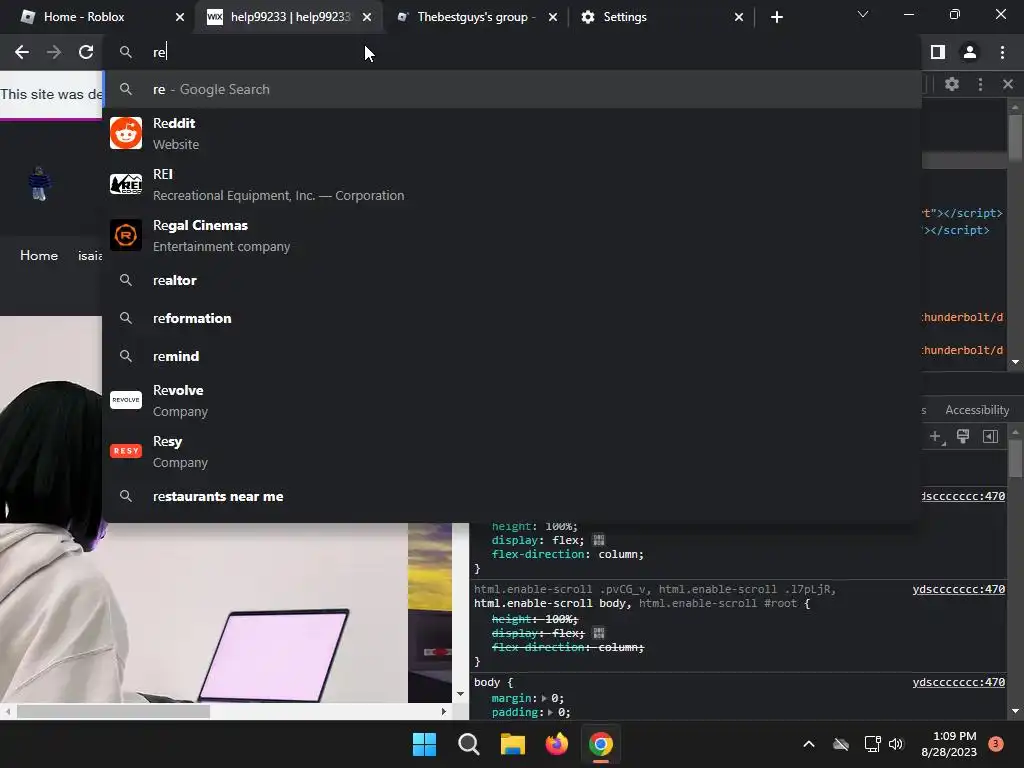
Task: Toggle element classes paint-roller icon
Action: (963, 436)
